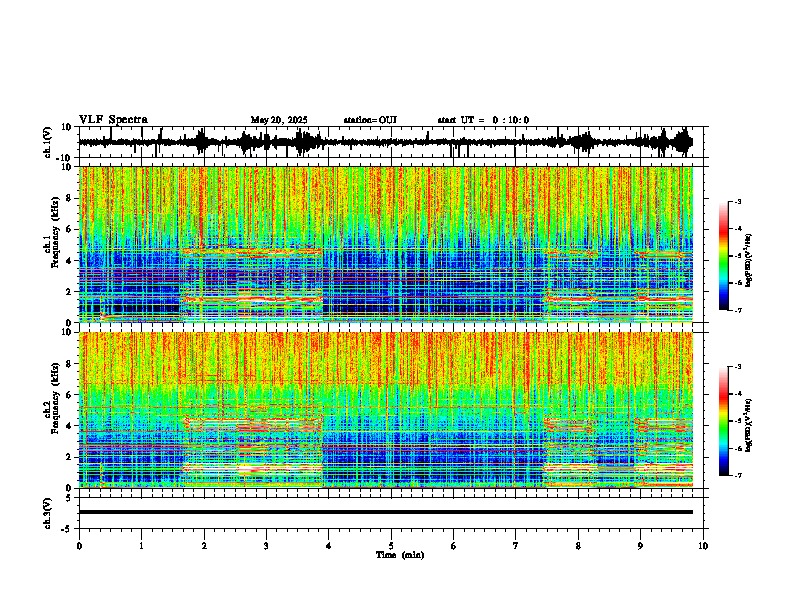Image resolution: width=792 pixels, height=612 pixels.
Task: Click the "ch.3(V)" axis label
Action: 47,513
